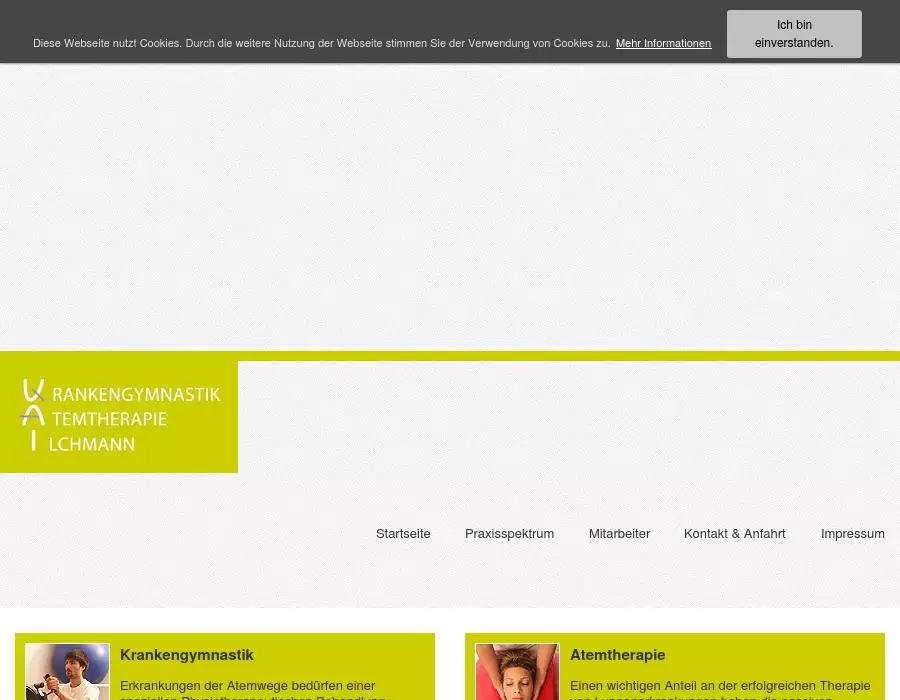Click the Krankengymnastik therapist photo thumbnail
Image resolution: width=900 pixels, height=700 pixels.
[x=67, y=672]
